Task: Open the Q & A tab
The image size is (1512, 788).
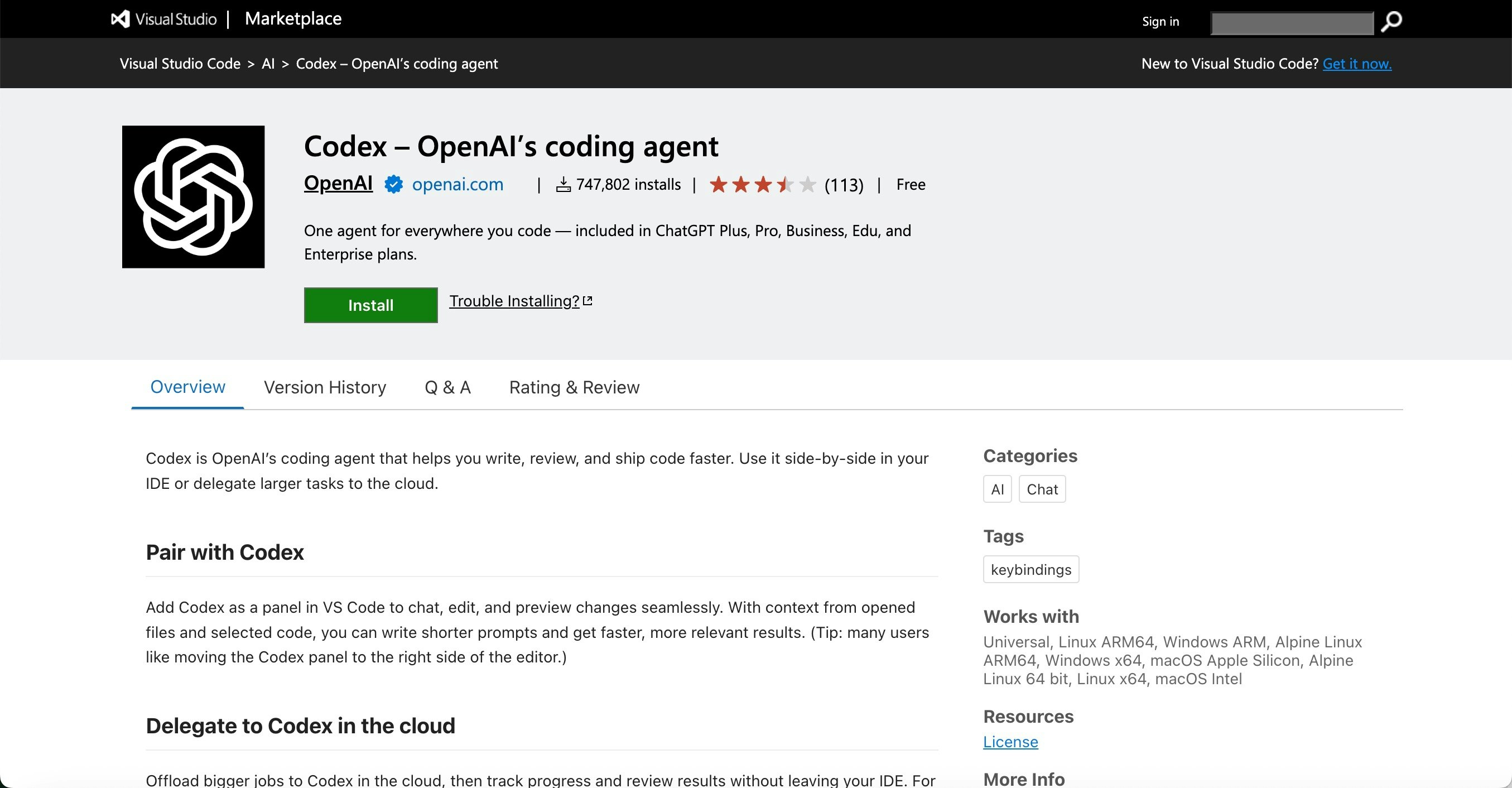Action: pyautogui.click(x=447, y=387)
